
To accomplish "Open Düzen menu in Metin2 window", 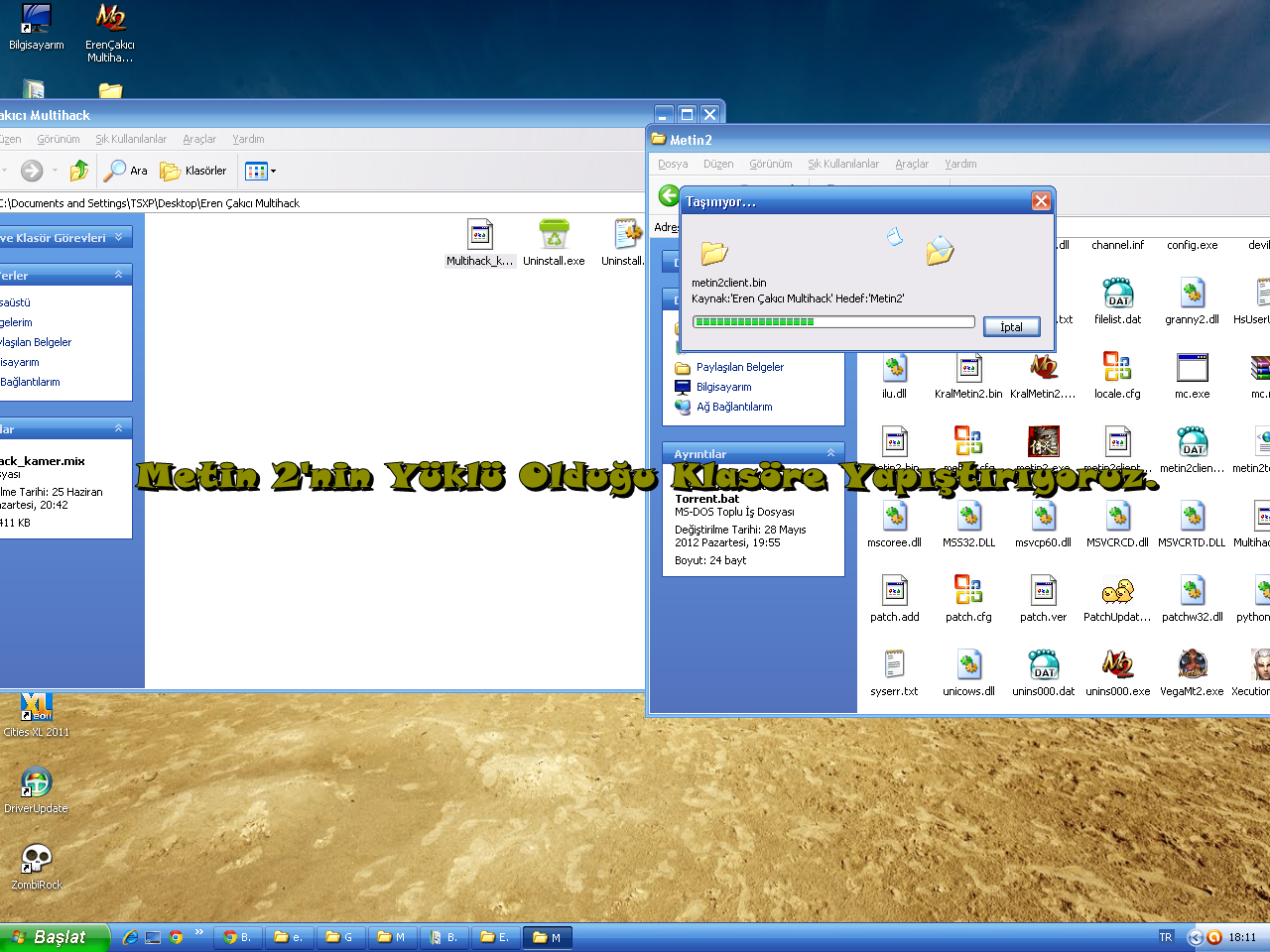I will tap(718, 164).
